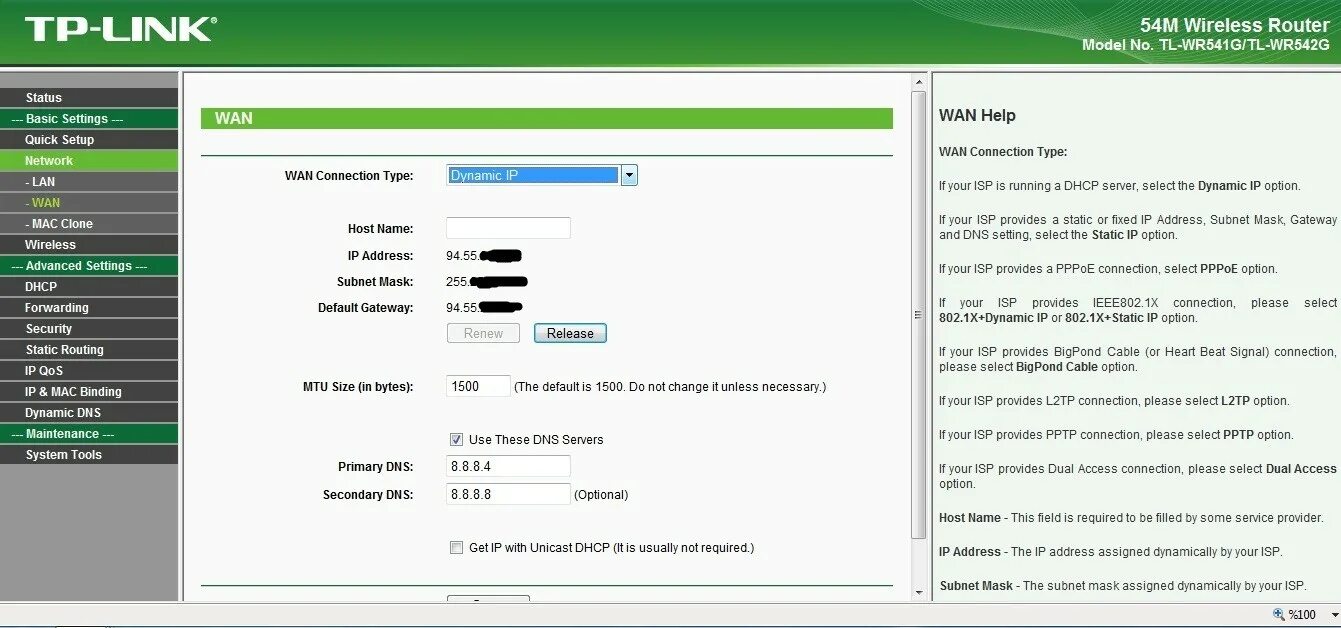The height and width of the screenshot is (628, 1341).
Task: Click the Model No. TL-WR541G/TL-WR542G text
Action: pyautogui.click(x=1206, y=45)
